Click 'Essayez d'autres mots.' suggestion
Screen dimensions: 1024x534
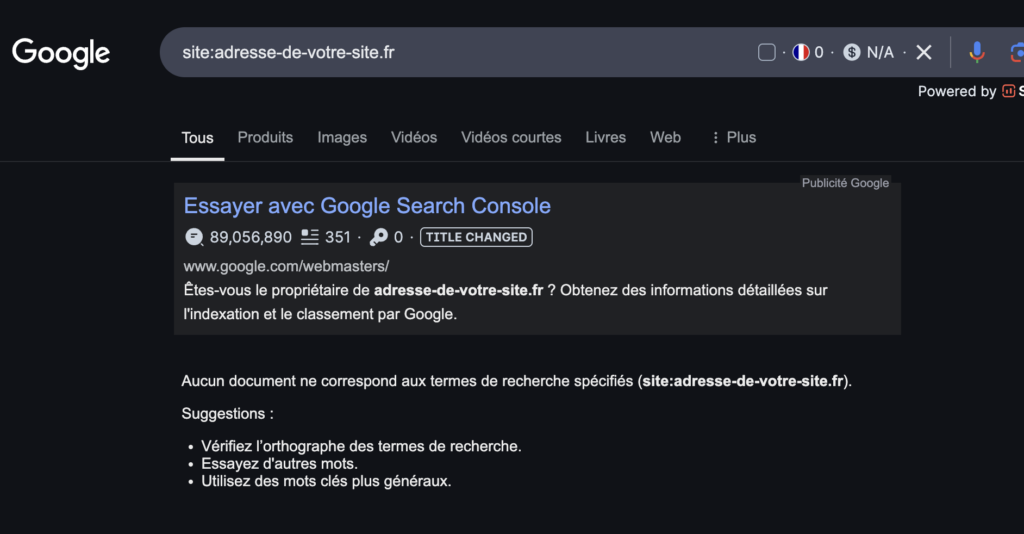point(280,463)
